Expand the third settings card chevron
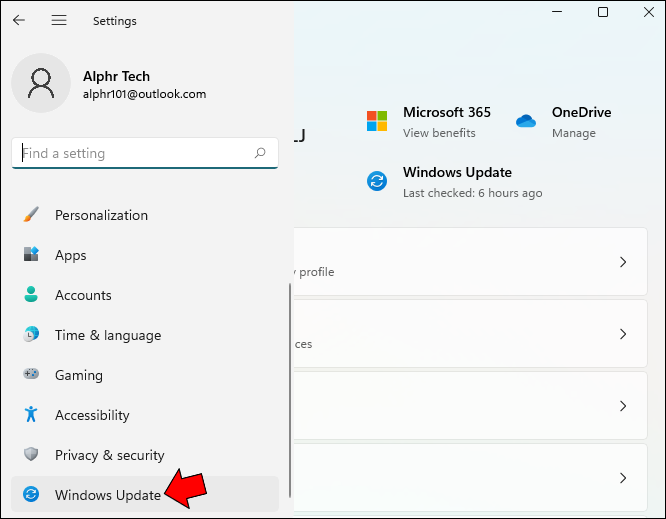The width and height of the screenshot is (666, 519). (x=623, y=406)
